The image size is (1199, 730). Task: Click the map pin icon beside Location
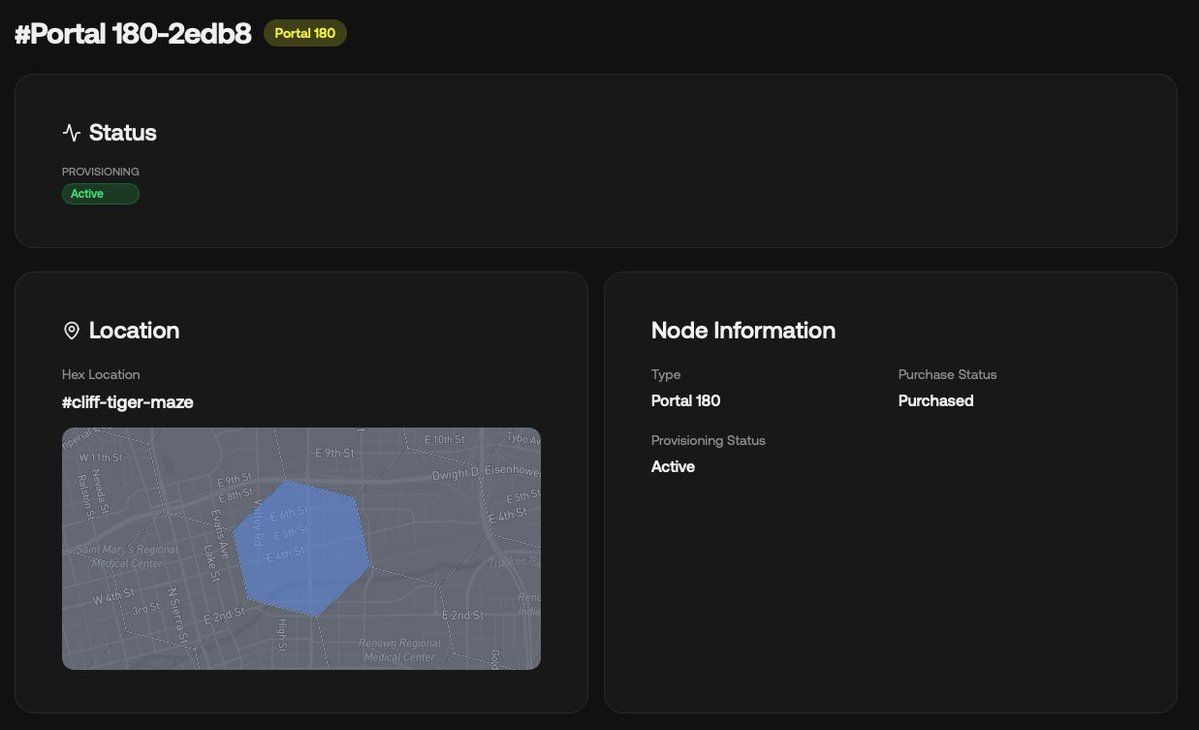click(70, 330)
